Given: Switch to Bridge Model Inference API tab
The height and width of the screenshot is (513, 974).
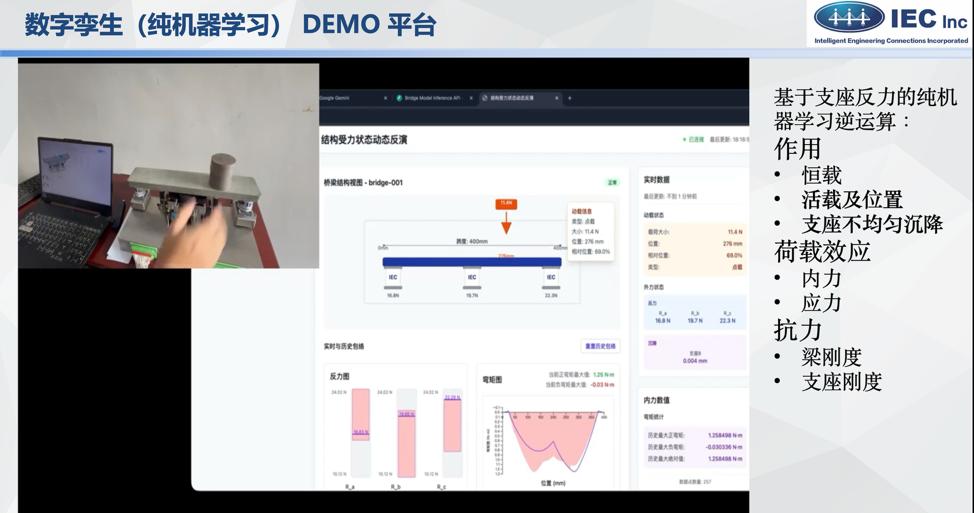Looking at the screenshot, I should [430, 98].
